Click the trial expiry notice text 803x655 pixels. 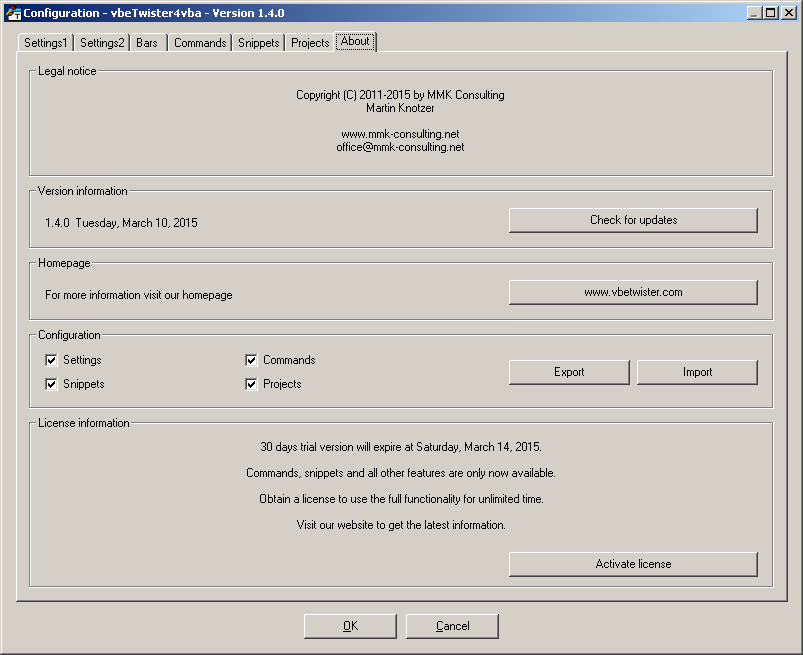click(400, 447)
